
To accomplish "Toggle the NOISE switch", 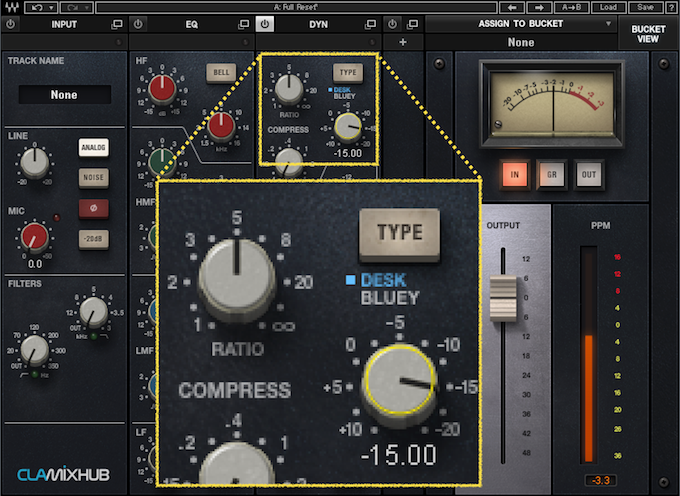I will coord(93,177).
